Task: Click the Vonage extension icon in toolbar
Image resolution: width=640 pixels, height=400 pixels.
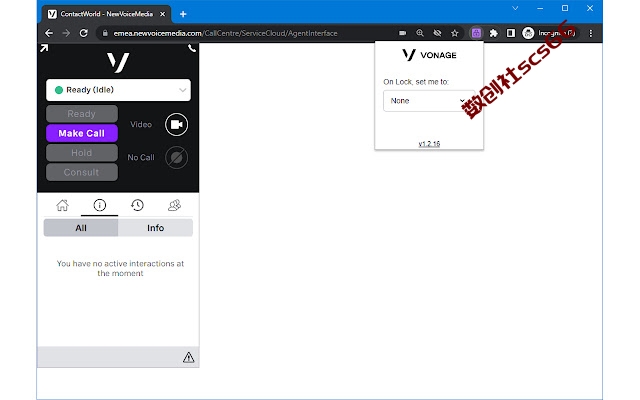Action: click(x=476, y=33)
